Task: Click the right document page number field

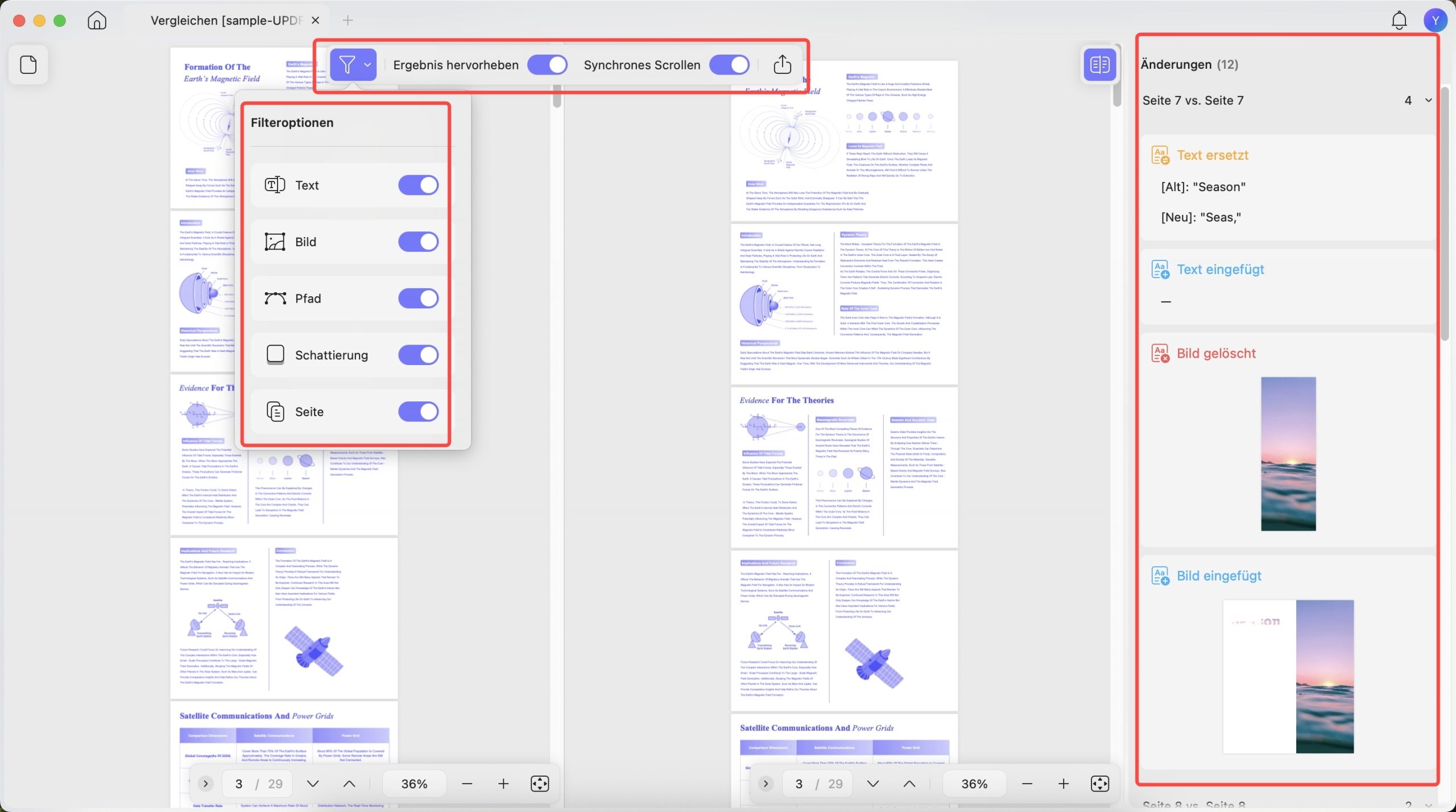Action: [x=799, y=784]
